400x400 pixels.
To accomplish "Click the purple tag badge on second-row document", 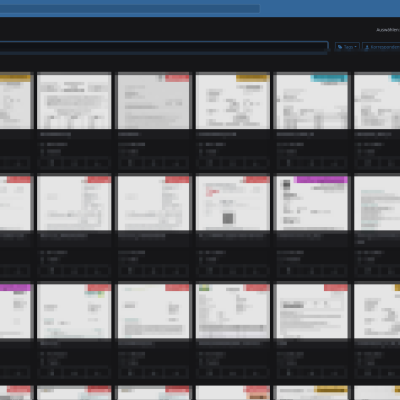I will tap(321, 180).
